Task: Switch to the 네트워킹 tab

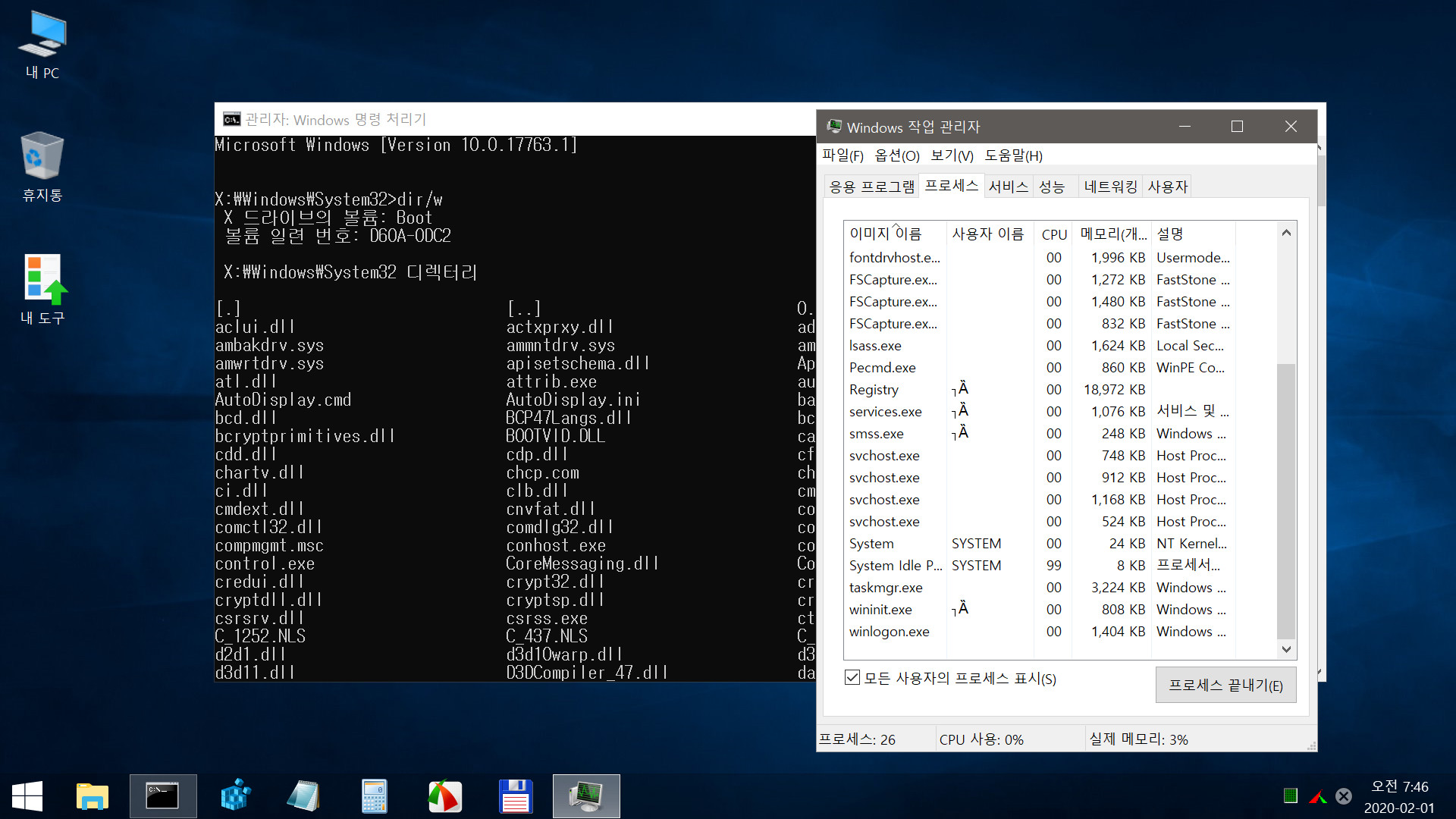Action: coord(1111,187)
